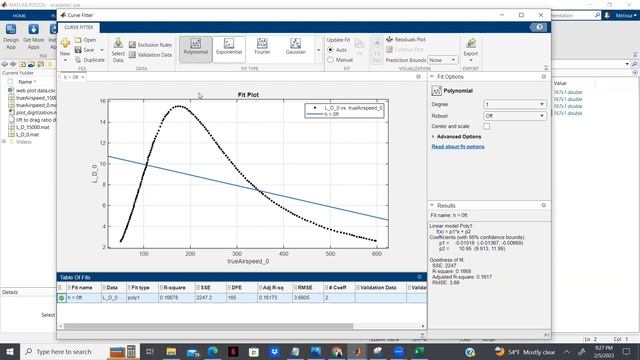The height and width of the screenshot is (360, 640).
Task: Choose Exponential fit type
Action: [x=229, y=49]
